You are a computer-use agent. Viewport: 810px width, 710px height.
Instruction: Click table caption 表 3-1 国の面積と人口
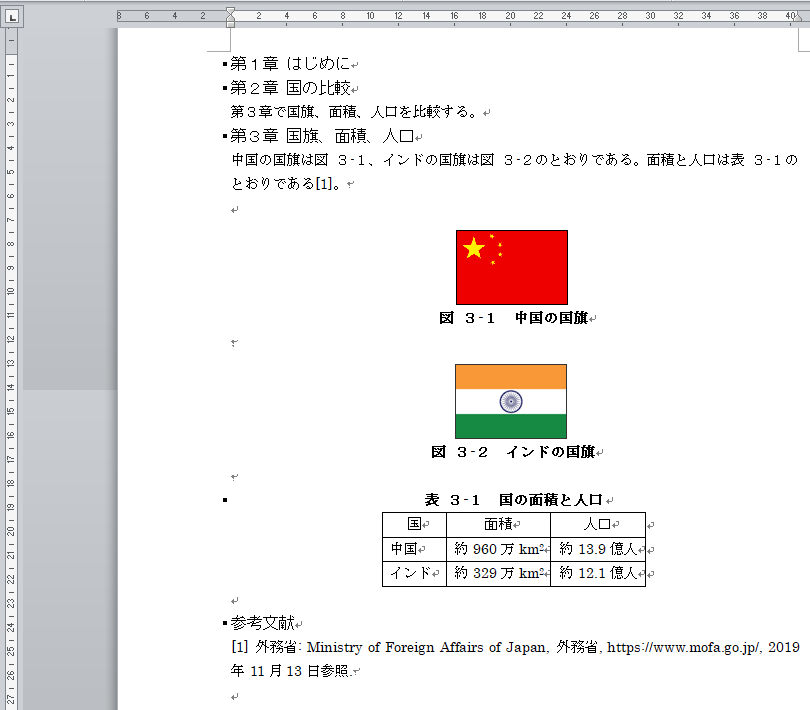[x=513, y=500]
